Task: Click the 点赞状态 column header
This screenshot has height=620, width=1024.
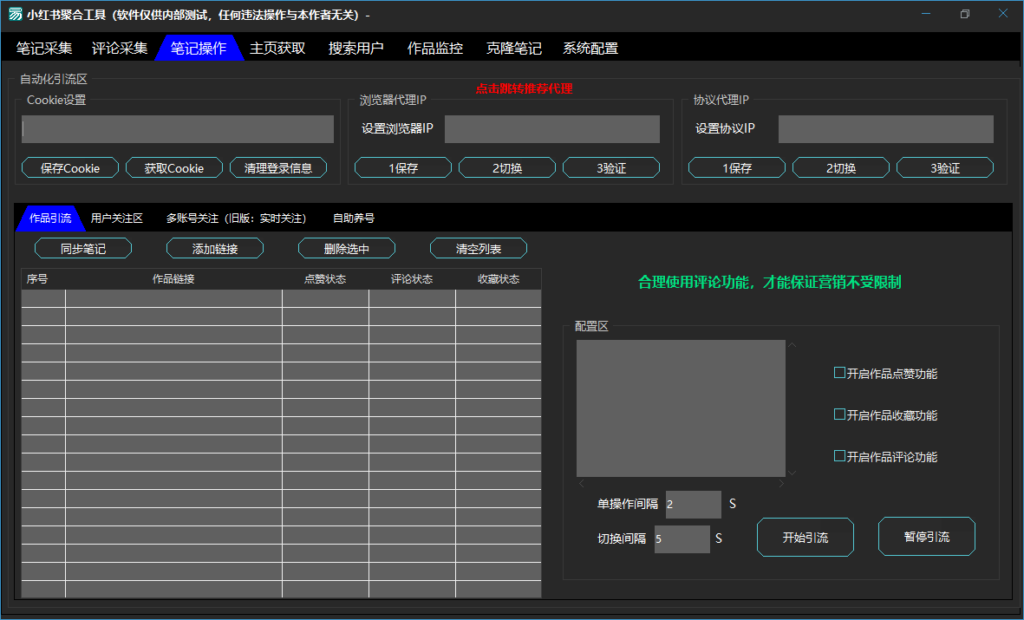Action: [325, 279]
